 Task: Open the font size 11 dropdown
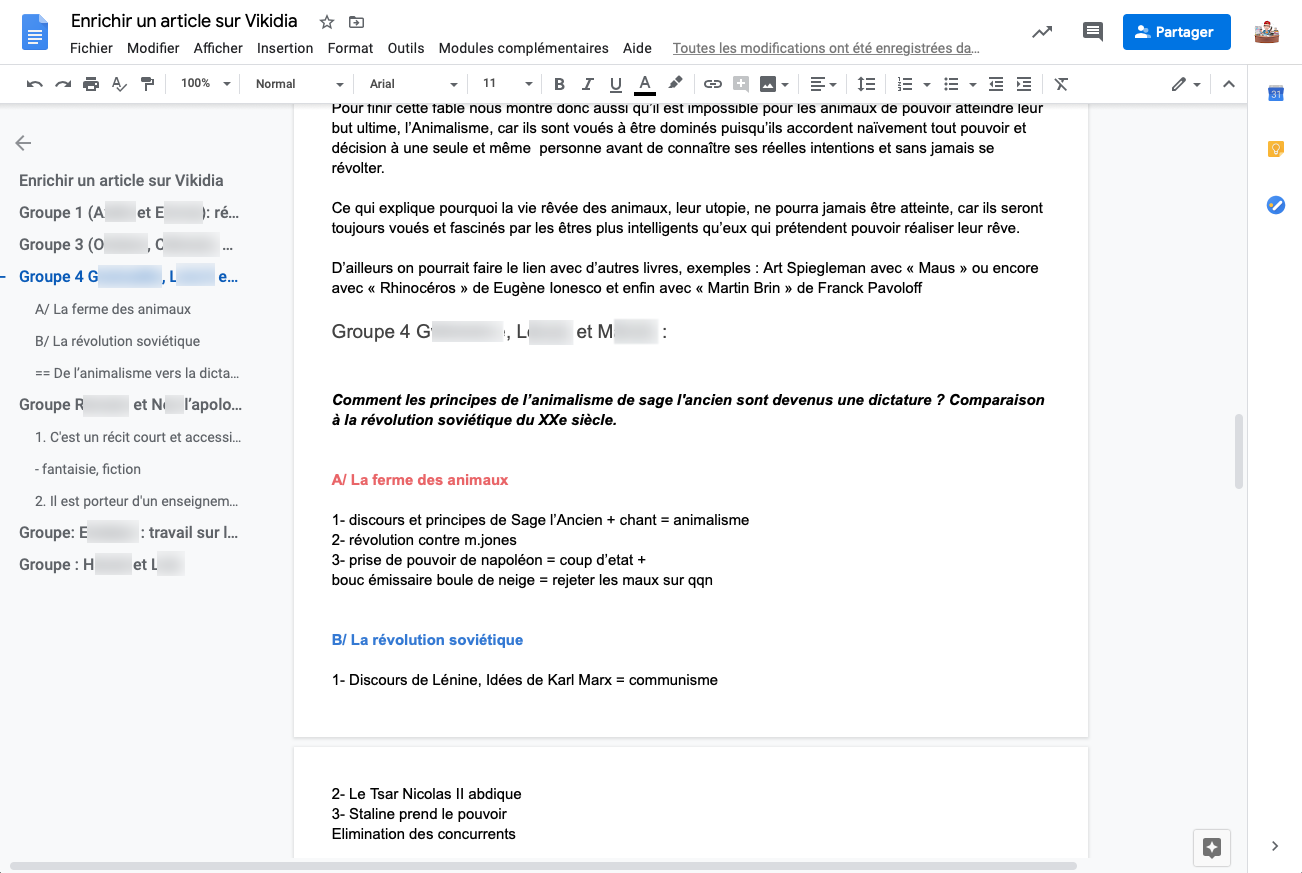(508, 84)
